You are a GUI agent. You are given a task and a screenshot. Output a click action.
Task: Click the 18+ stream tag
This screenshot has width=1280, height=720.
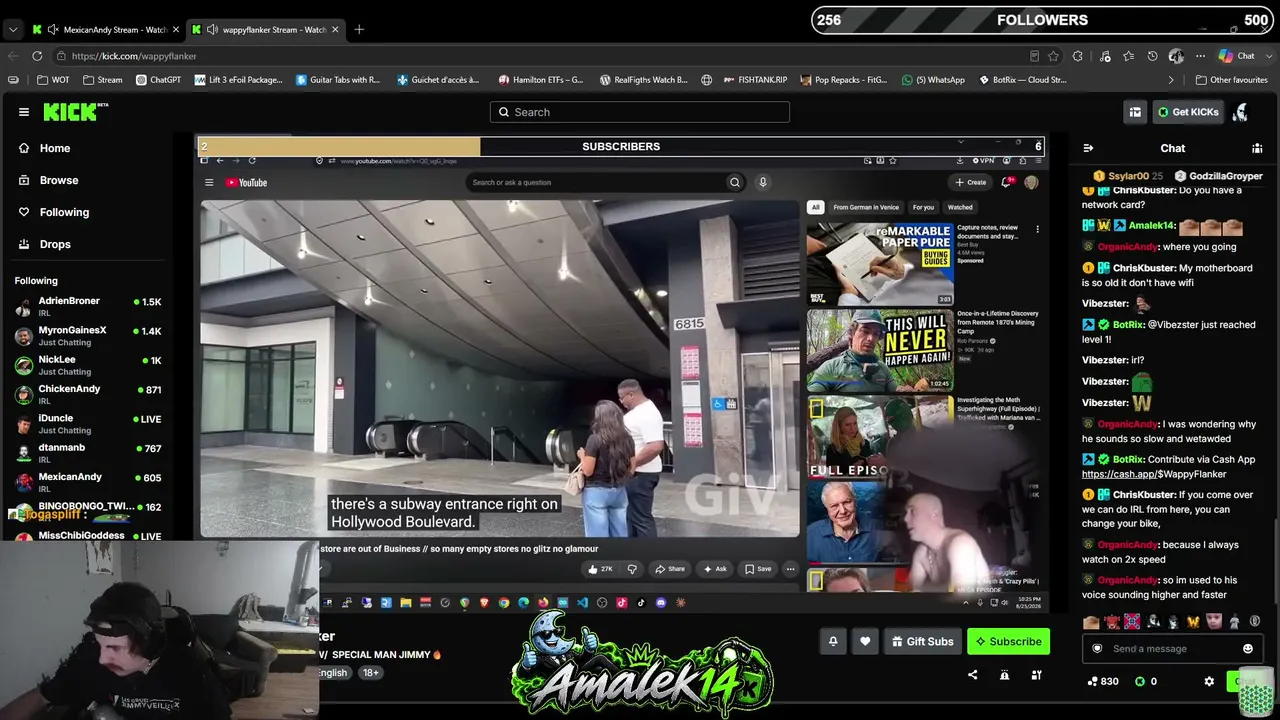click(371, 673)
